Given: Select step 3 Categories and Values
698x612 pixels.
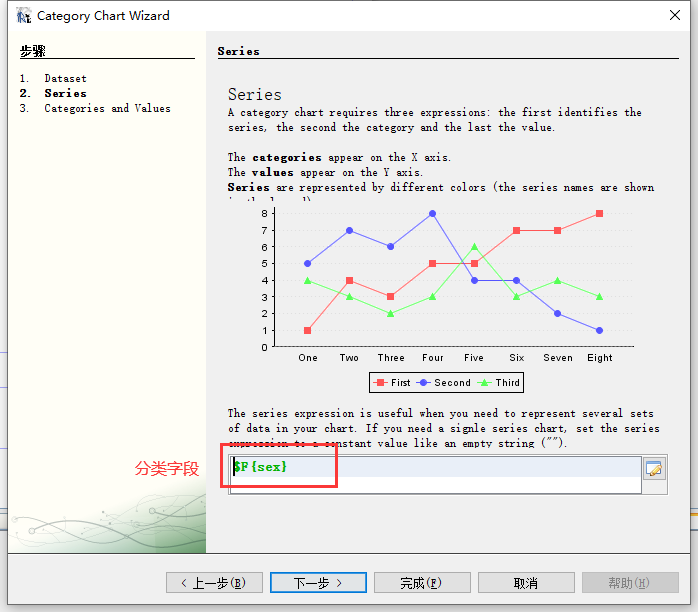Looking at the screenshot, I should pos(107,109).
